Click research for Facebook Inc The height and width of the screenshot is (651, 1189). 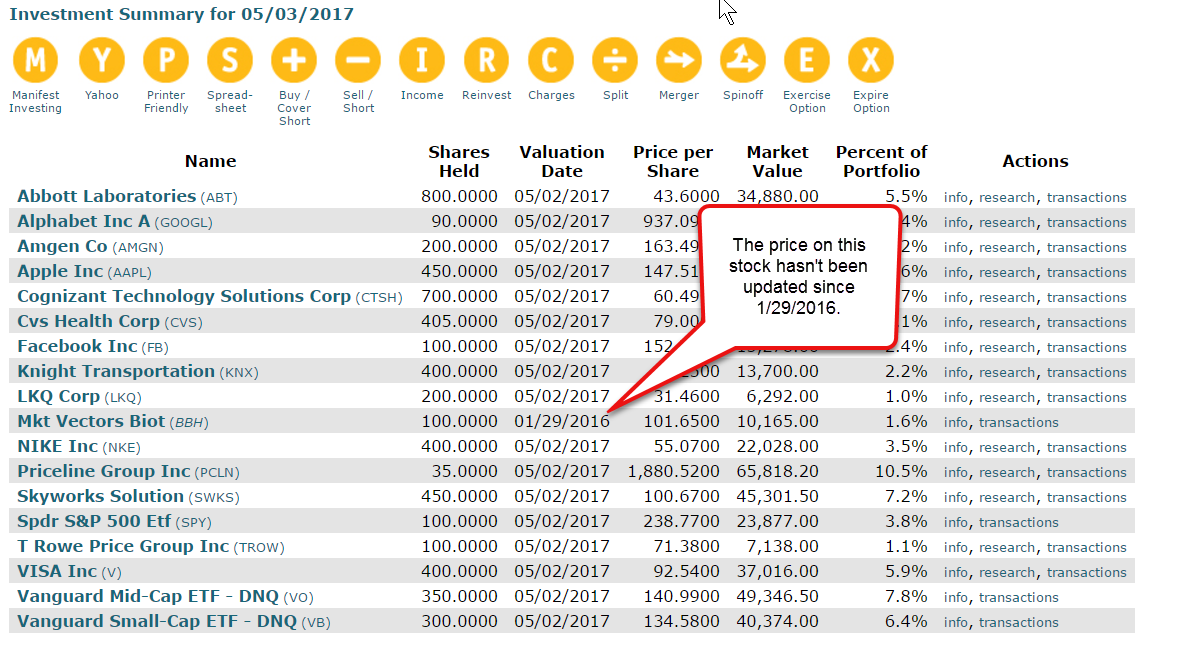click(1007, 347)
